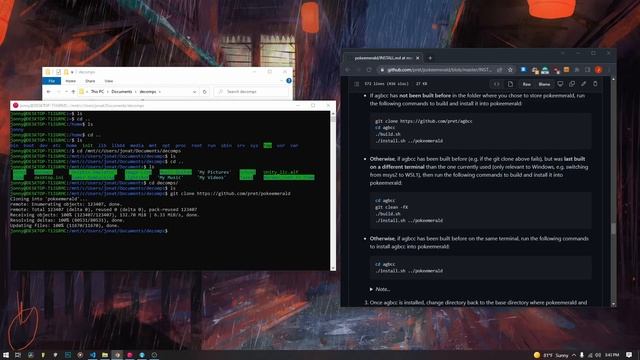Go up one folder in File Explorer
Image resolution: width=640 pixels, height=360 pixels.
[73, 92]
